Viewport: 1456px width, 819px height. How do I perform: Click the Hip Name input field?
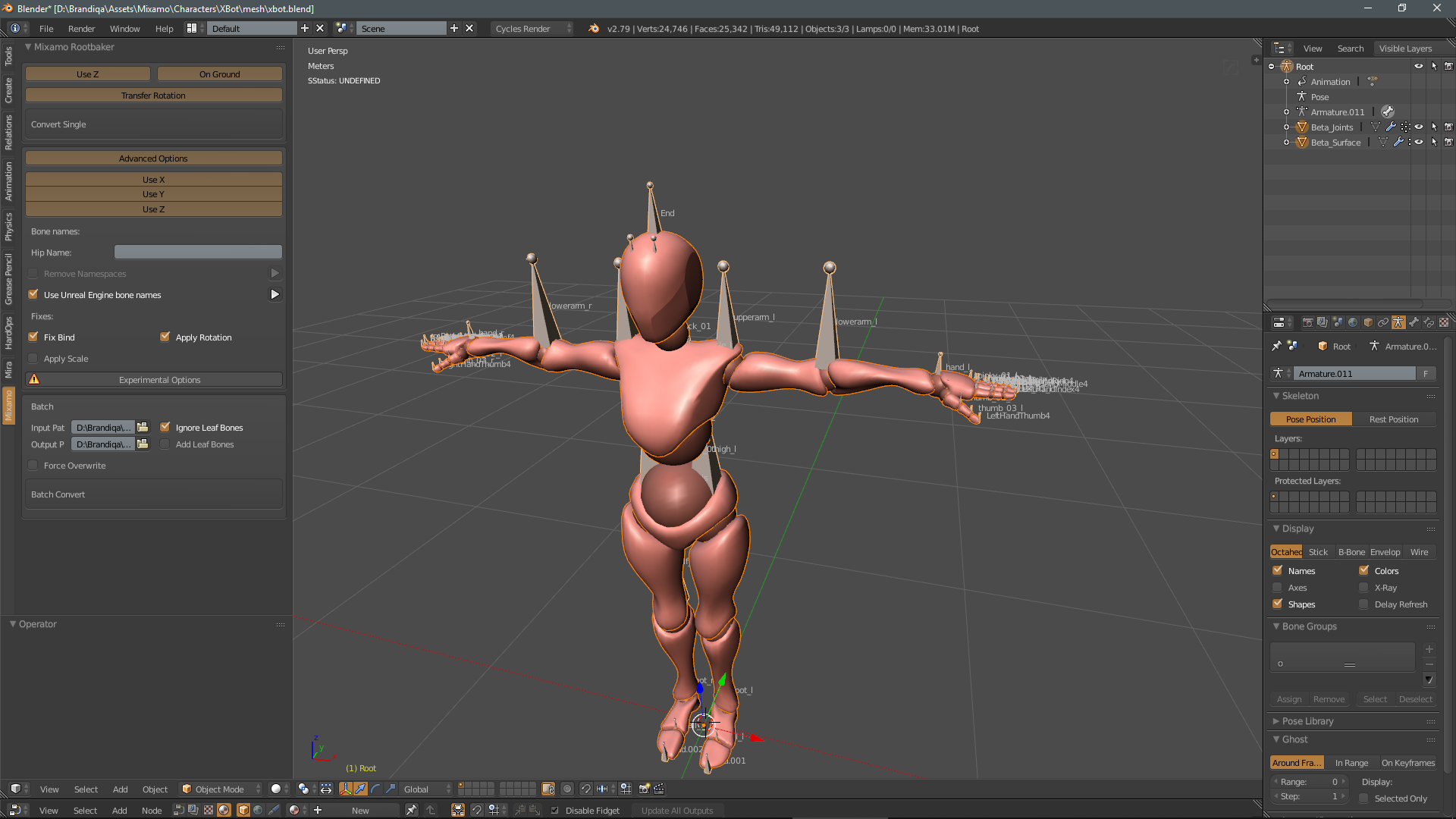point(198,252)
